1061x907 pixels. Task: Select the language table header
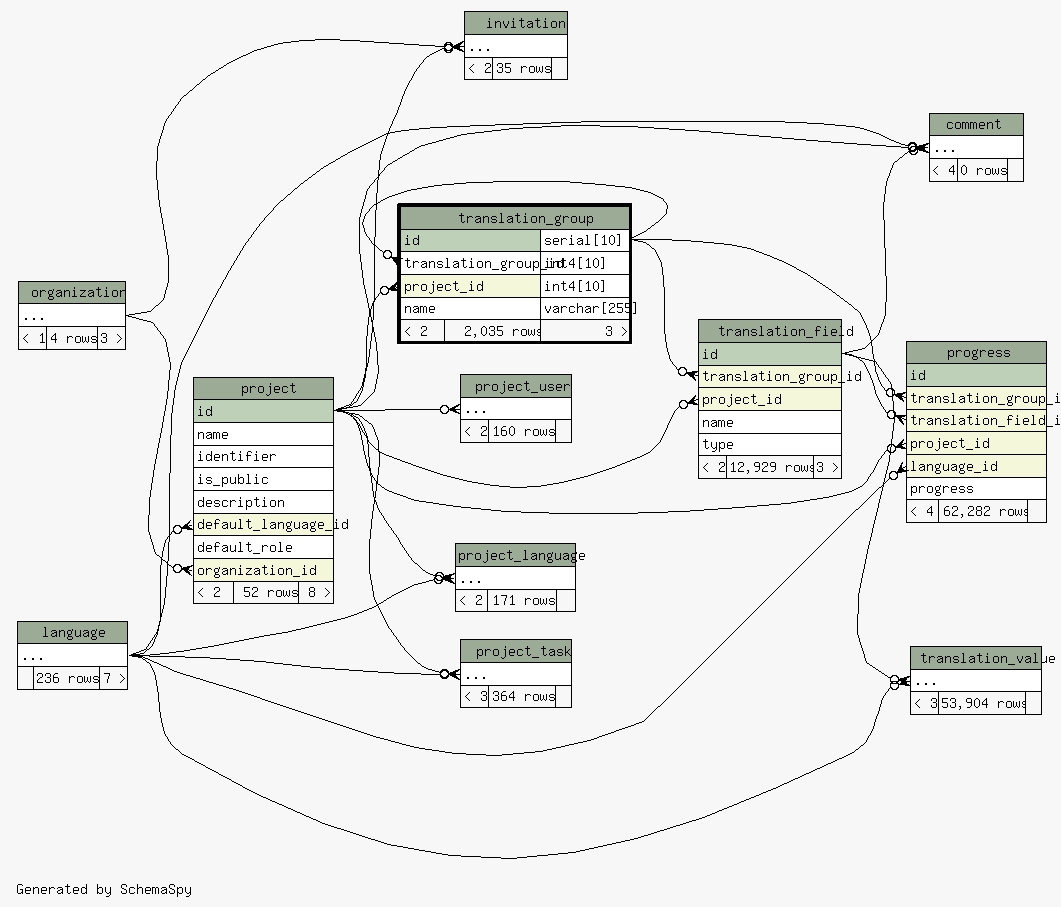coord(72,632)
